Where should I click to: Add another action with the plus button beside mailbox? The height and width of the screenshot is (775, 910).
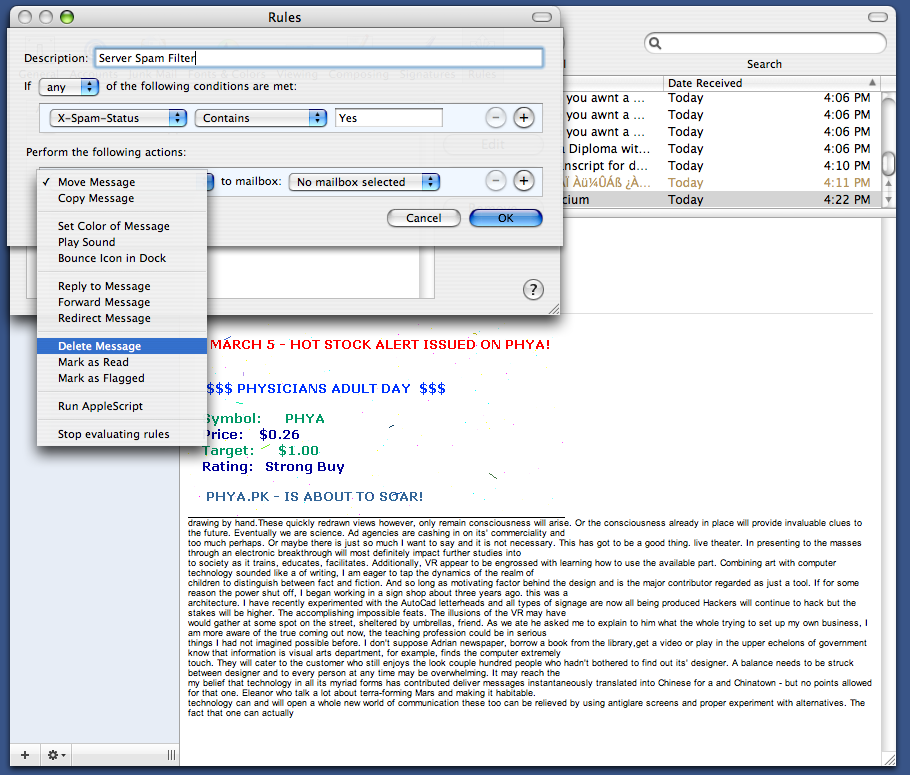pyautogui.click(x=523, y=181)
